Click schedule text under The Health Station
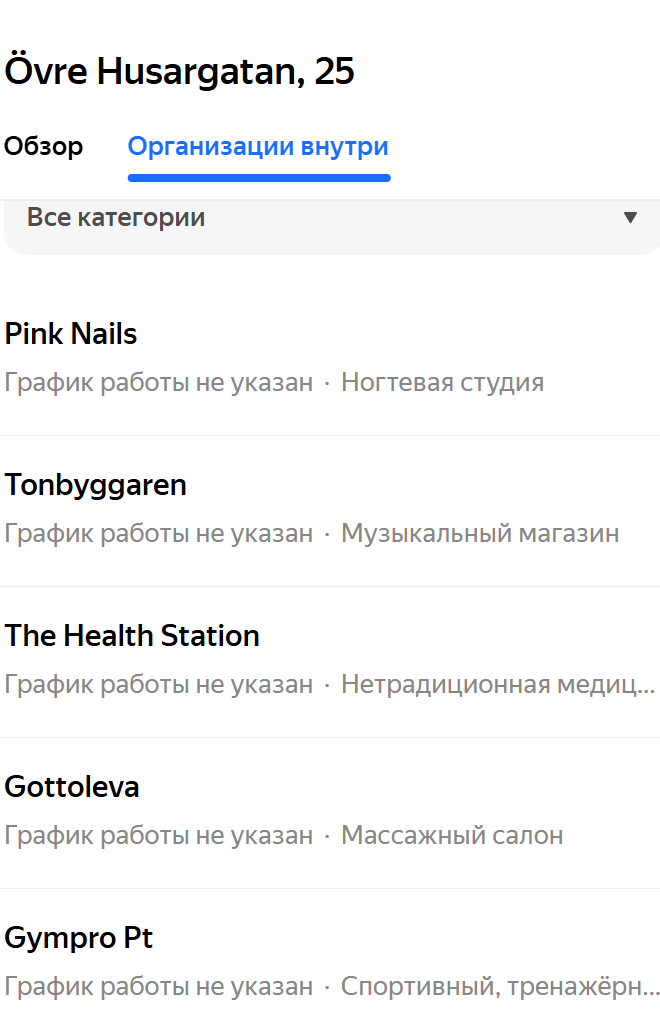 tap(159, 684)
